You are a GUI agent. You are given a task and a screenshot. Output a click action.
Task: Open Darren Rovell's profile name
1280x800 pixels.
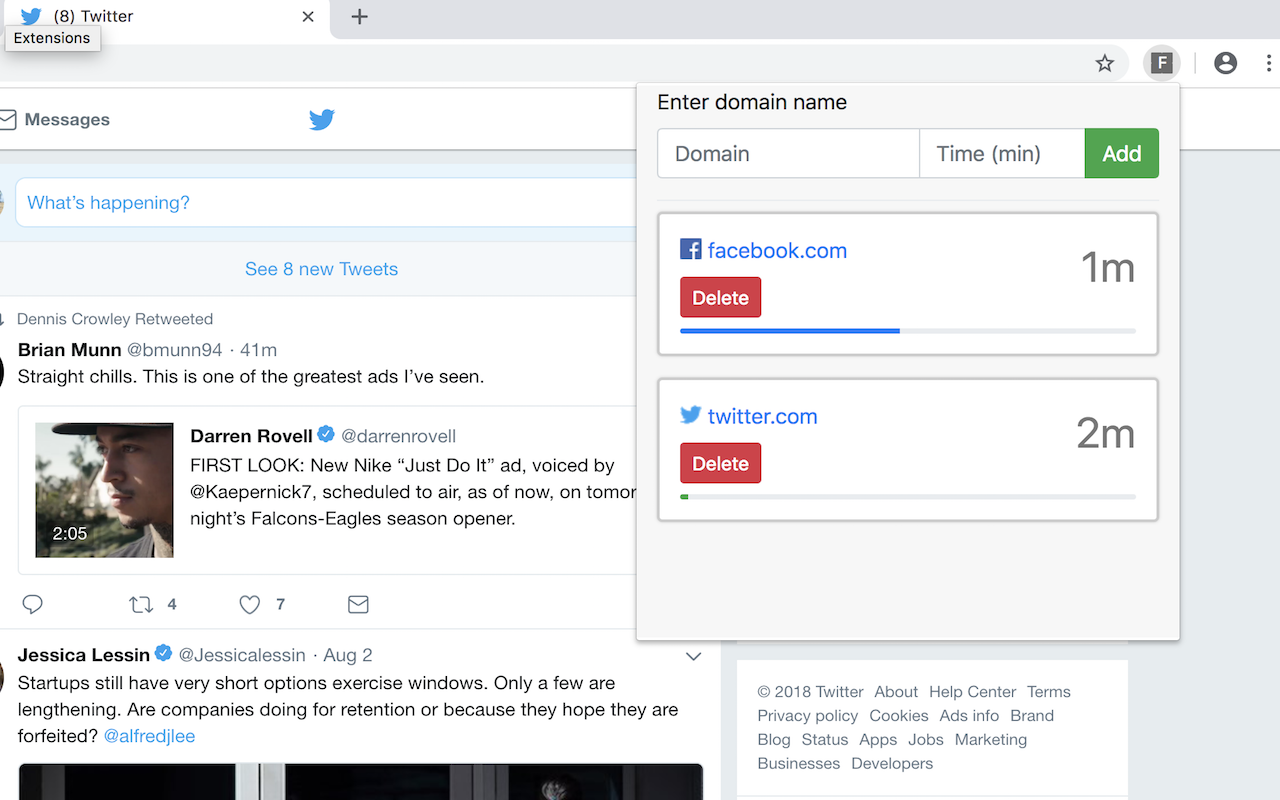pos(251,436)
